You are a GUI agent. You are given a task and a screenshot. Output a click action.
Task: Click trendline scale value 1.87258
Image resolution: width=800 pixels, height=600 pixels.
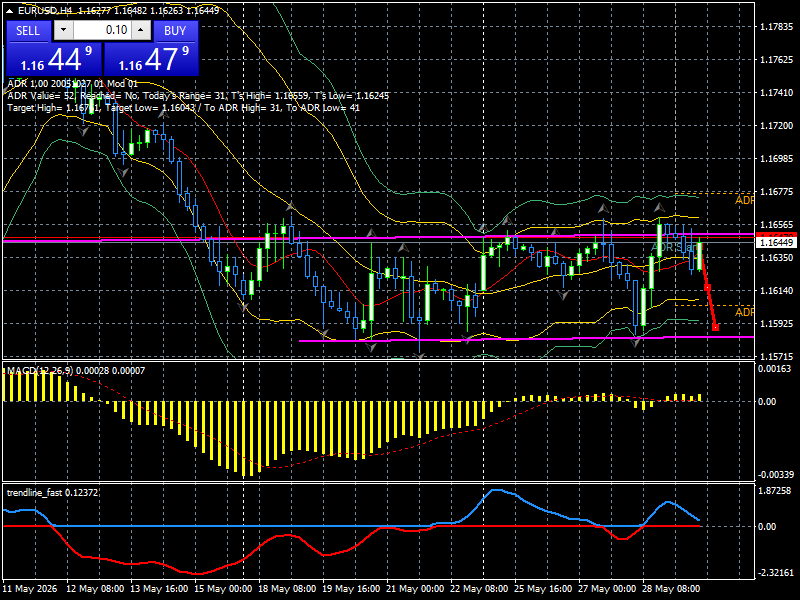tap(774, 491)
